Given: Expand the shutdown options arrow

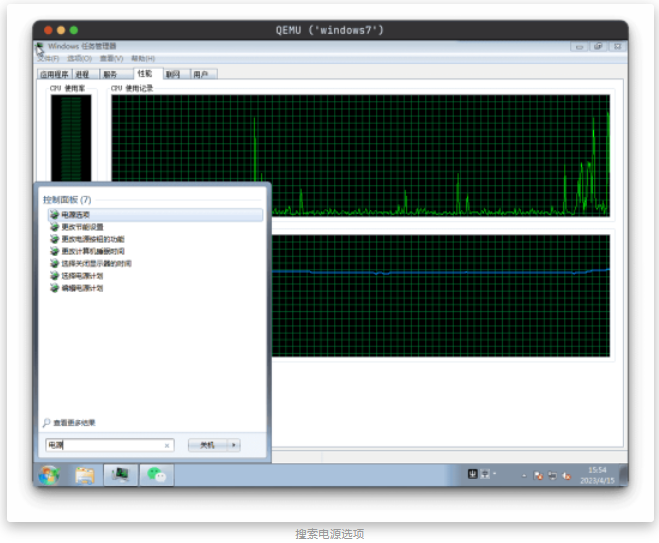Looking at the screenshot, I should pyautogui.click(x=234, y=445).
